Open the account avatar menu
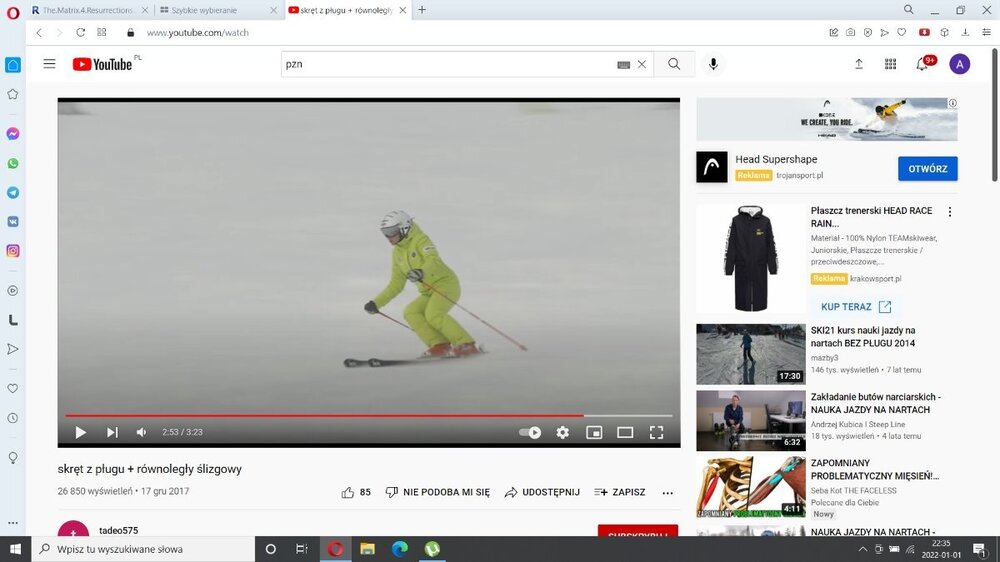Screen dimensions: 1000x562 coord(959,64)
